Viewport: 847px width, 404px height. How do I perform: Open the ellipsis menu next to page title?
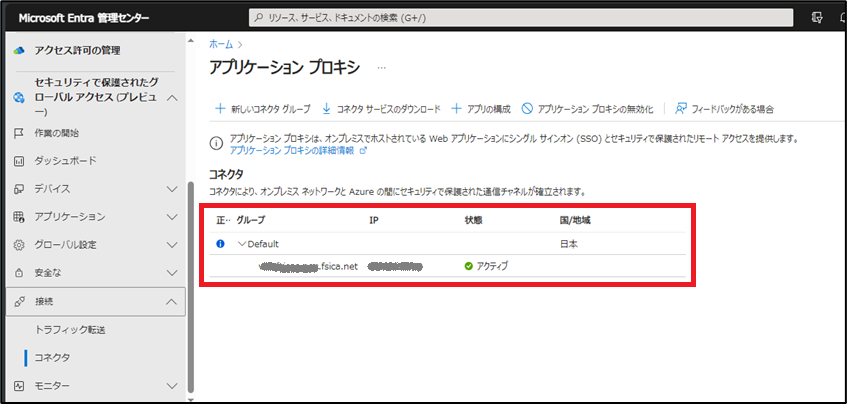[382, 68]
